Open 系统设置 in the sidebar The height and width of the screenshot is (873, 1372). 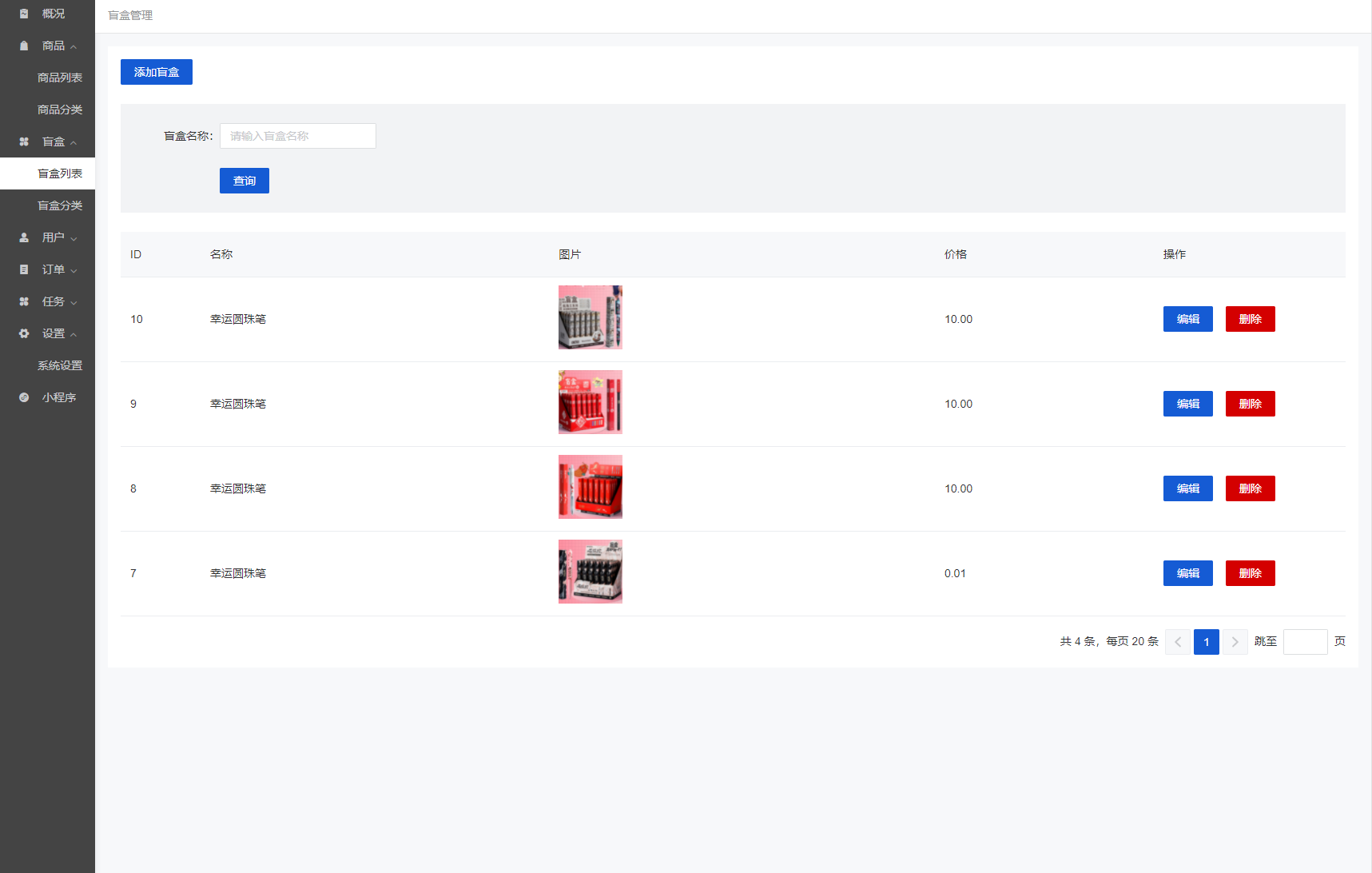[60, 365]
